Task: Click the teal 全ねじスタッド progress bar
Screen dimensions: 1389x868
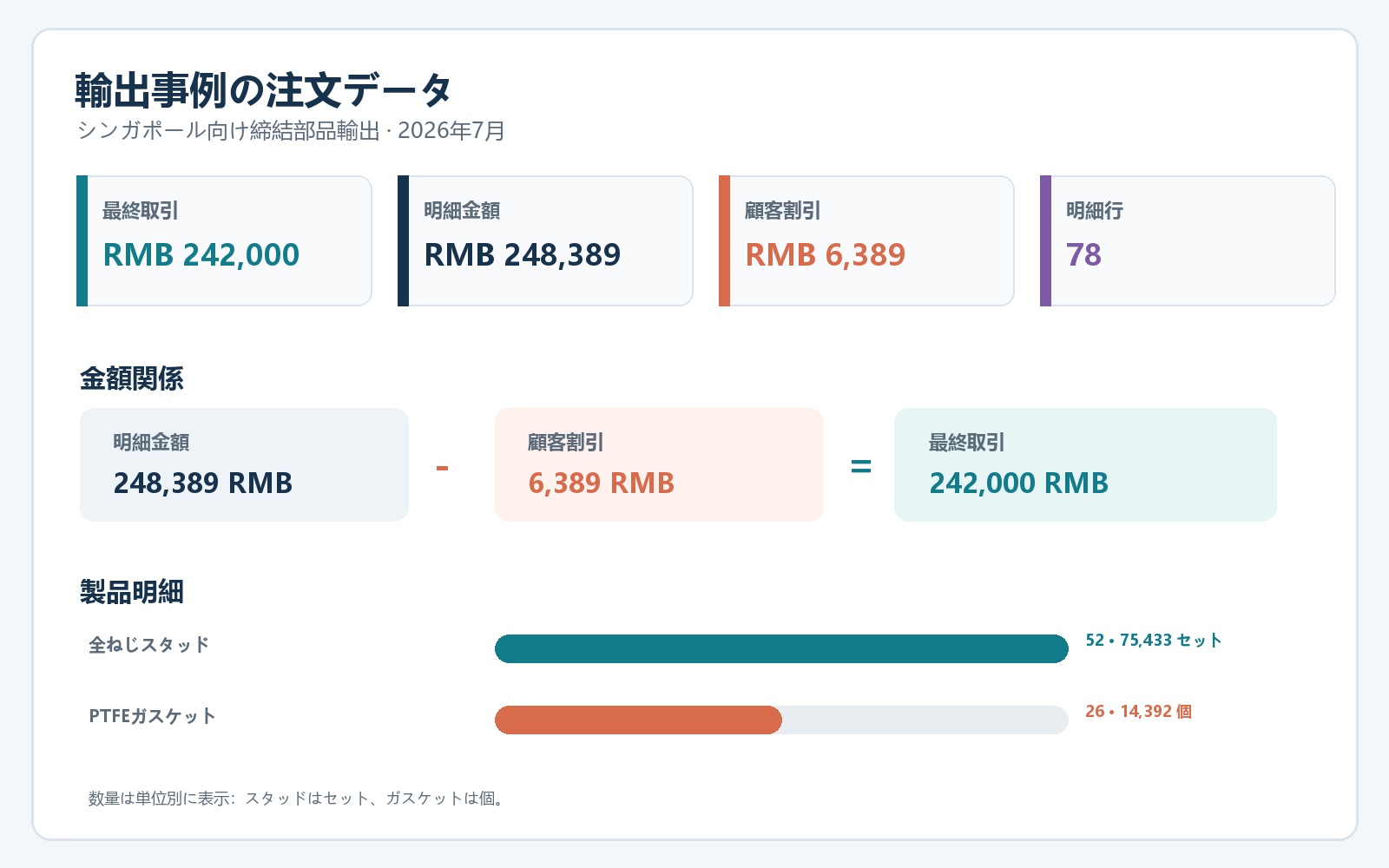Action: [x=781, y=648]
